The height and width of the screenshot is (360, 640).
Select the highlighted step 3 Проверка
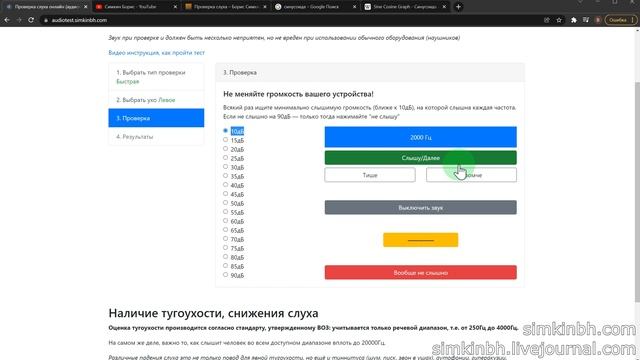156,118
